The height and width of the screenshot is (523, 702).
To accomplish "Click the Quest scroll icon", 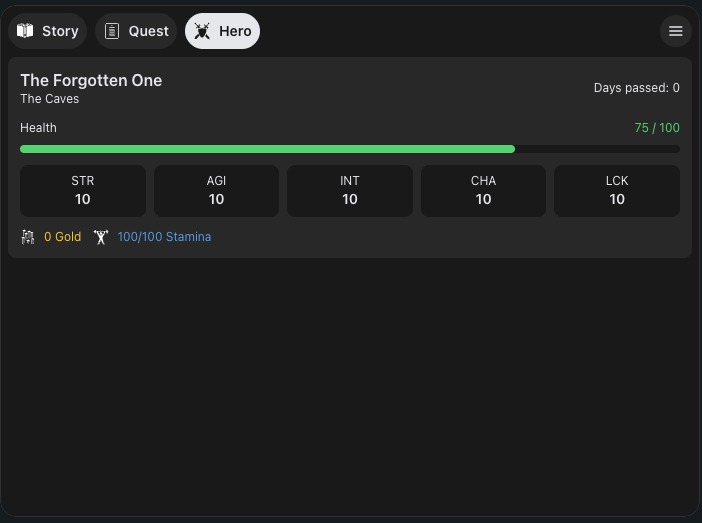I will click(x=112, y=31).
